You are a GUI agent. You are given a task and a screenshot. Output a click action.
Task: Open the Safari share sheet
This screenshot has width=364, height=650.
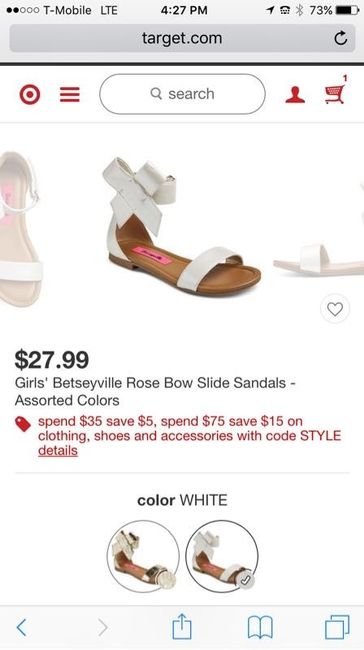[182, 626]
